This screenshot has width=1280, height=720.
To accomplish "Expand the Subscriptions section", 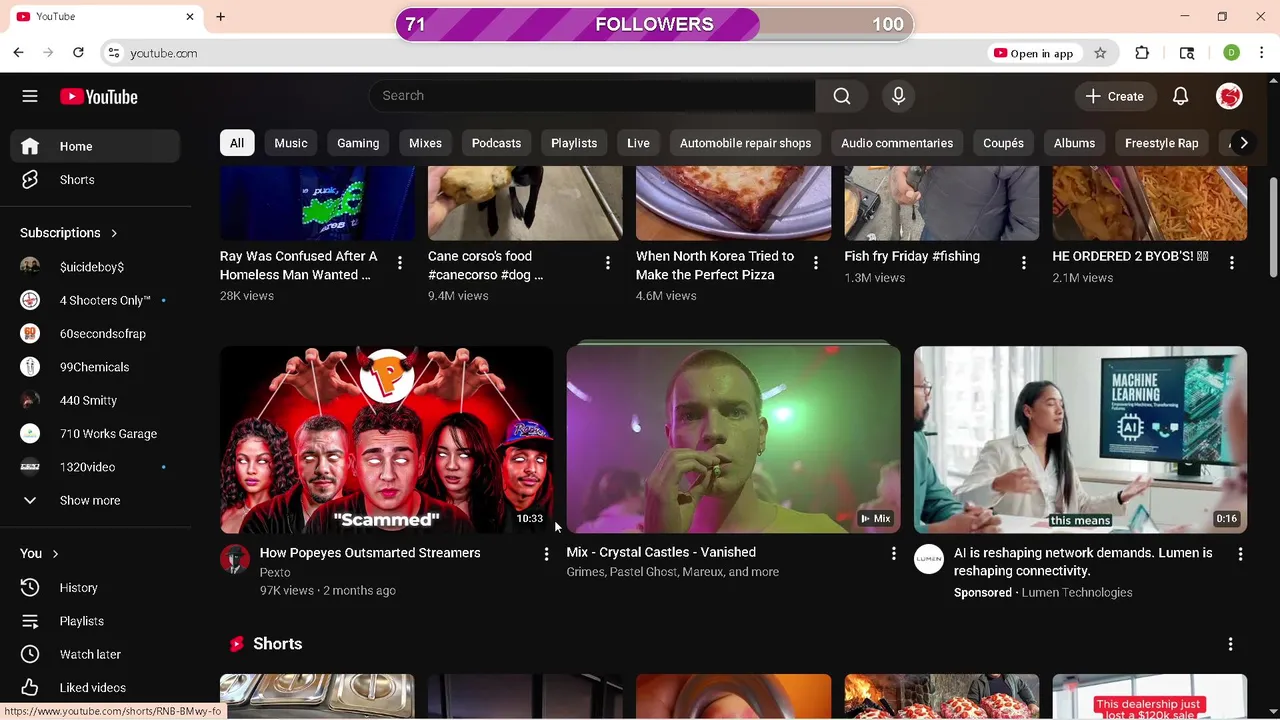I will click(x=69, y=233).
